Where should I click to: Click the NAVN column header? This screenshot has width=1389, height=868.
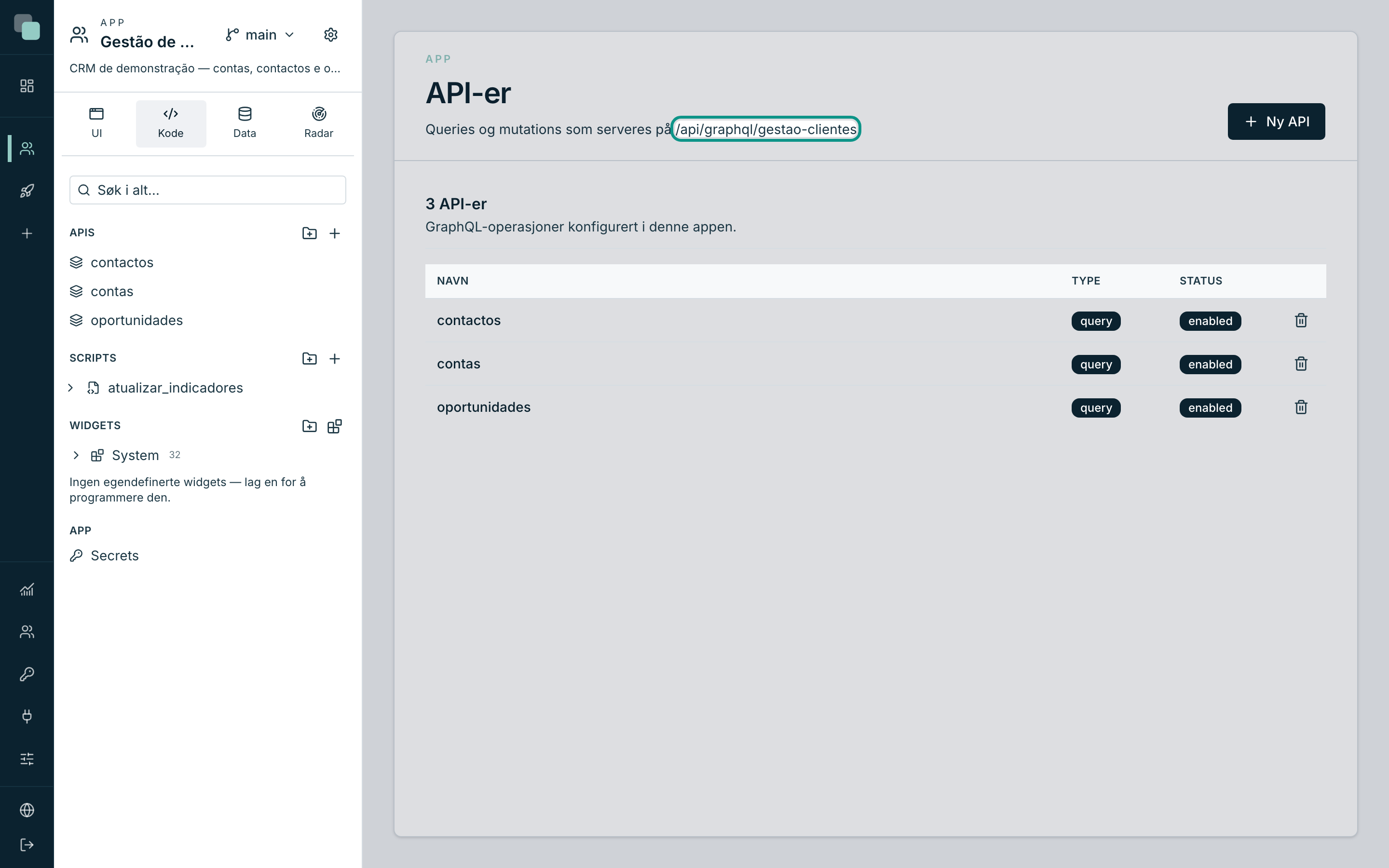tap(452, 281)
